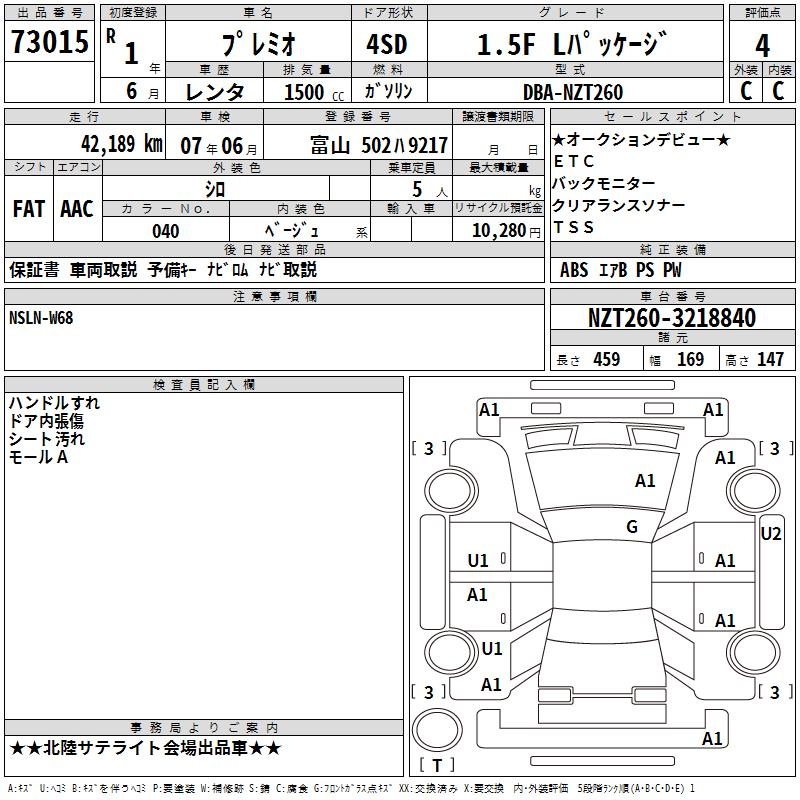Viewport: 800px width, 800px height.
Task: Click the G mark on the windshield diagram
Action: tap(632, 526)
